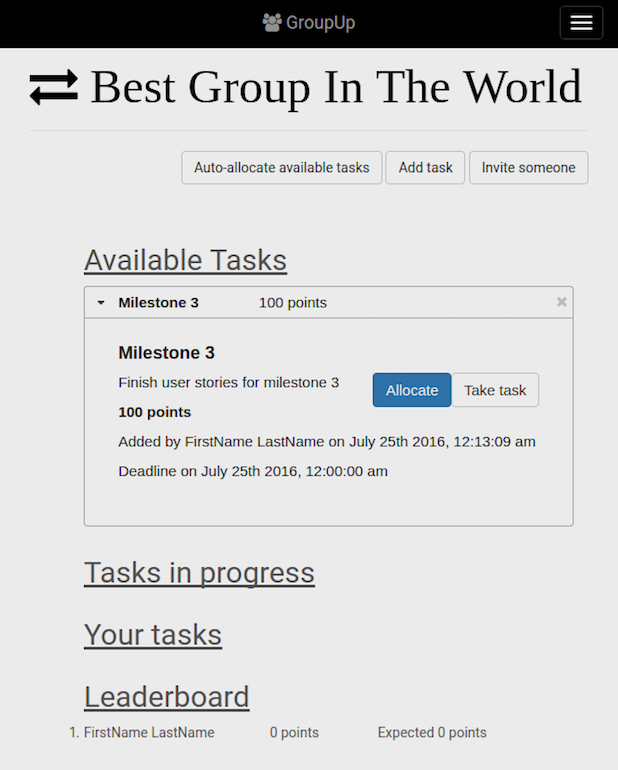Delete Milestone 3 task with X icon
Viewport: 618px width, 770px height.
coord(562,302)
